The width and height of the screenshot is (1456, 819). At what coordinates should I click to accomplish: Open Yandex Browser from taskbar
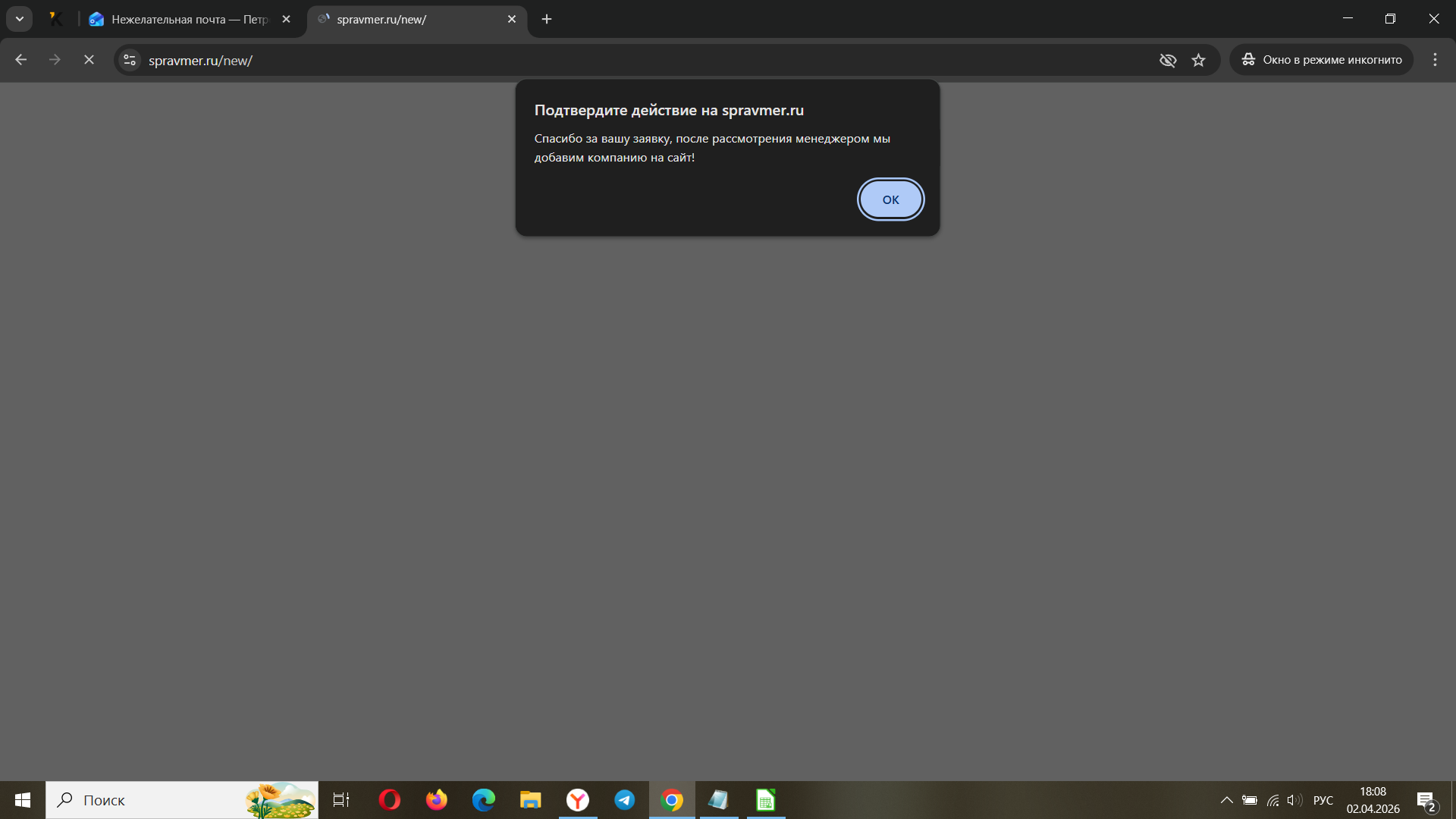point(578,800)
